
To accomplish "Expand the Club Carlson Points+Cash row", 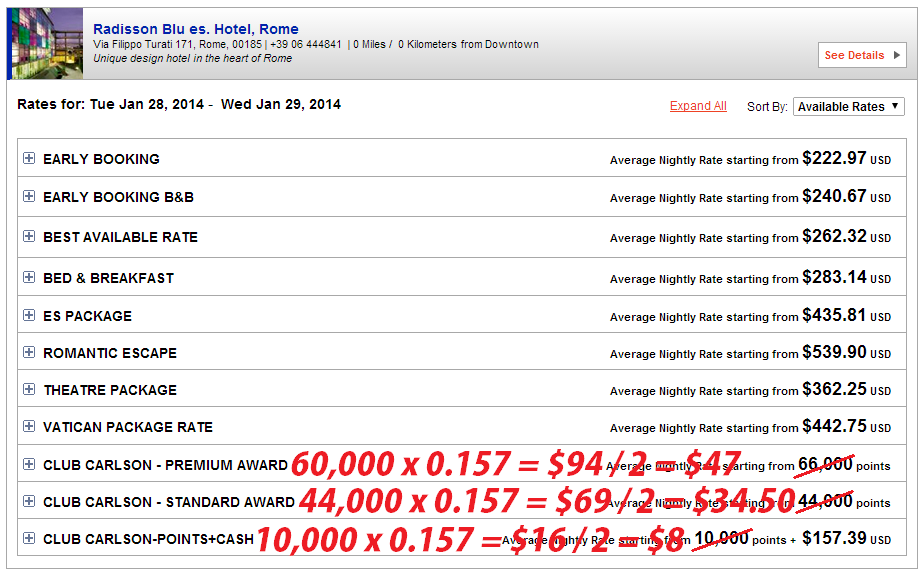I will [29, 538].
